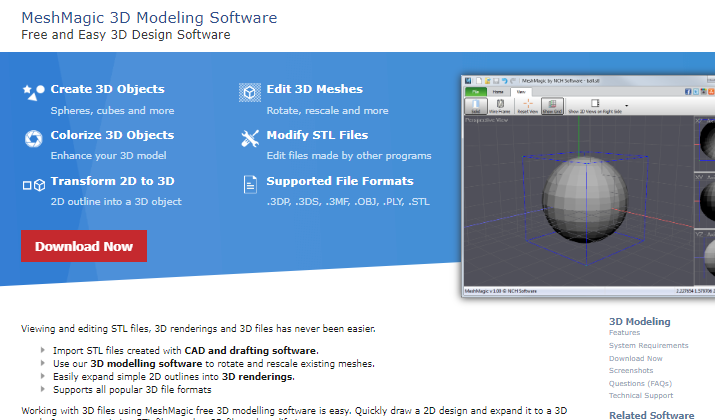Click the Perspective View label in MeshMagic screenshot
The height and width of the screenshot is (420, 715).
click(486, 120)
